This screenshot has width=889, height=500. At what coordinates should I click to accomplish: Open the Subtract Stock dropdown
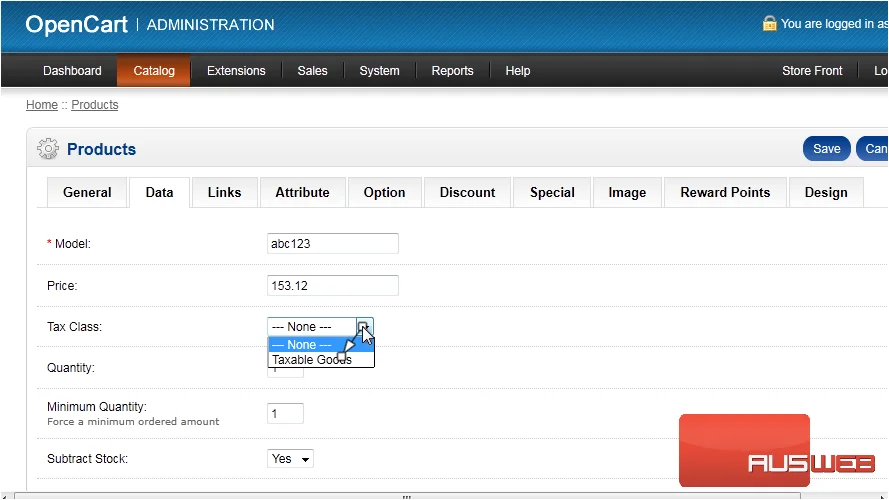point(290,459)
